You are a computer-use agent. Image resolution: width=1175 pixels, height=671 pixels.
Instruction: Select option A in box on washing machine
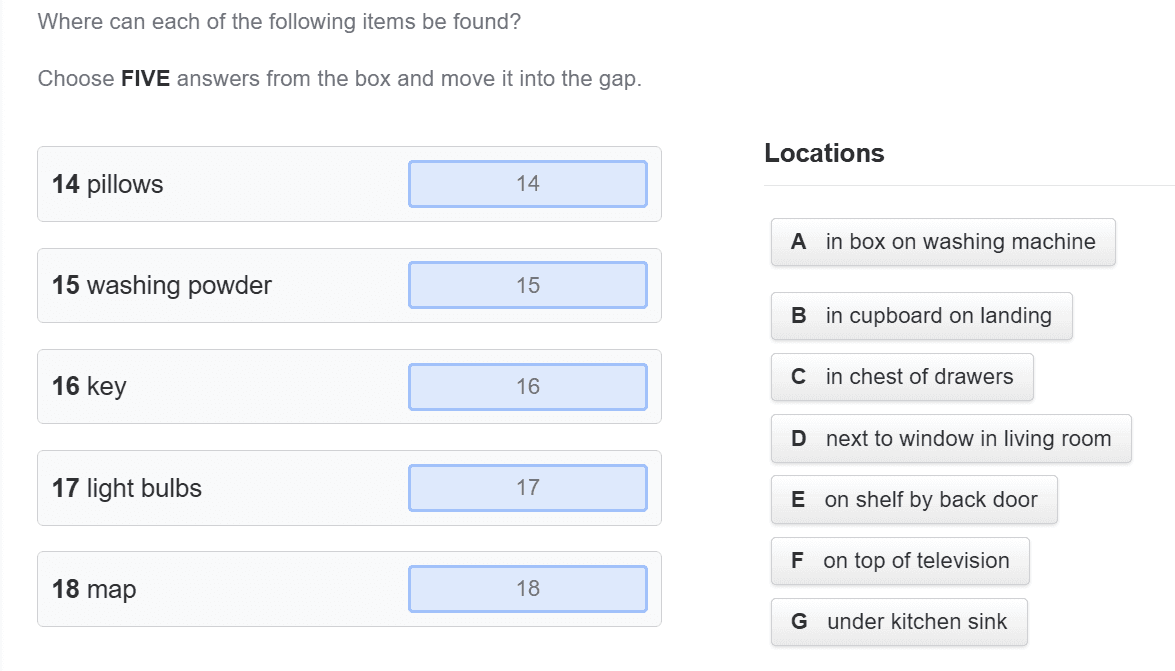(942, 242)
